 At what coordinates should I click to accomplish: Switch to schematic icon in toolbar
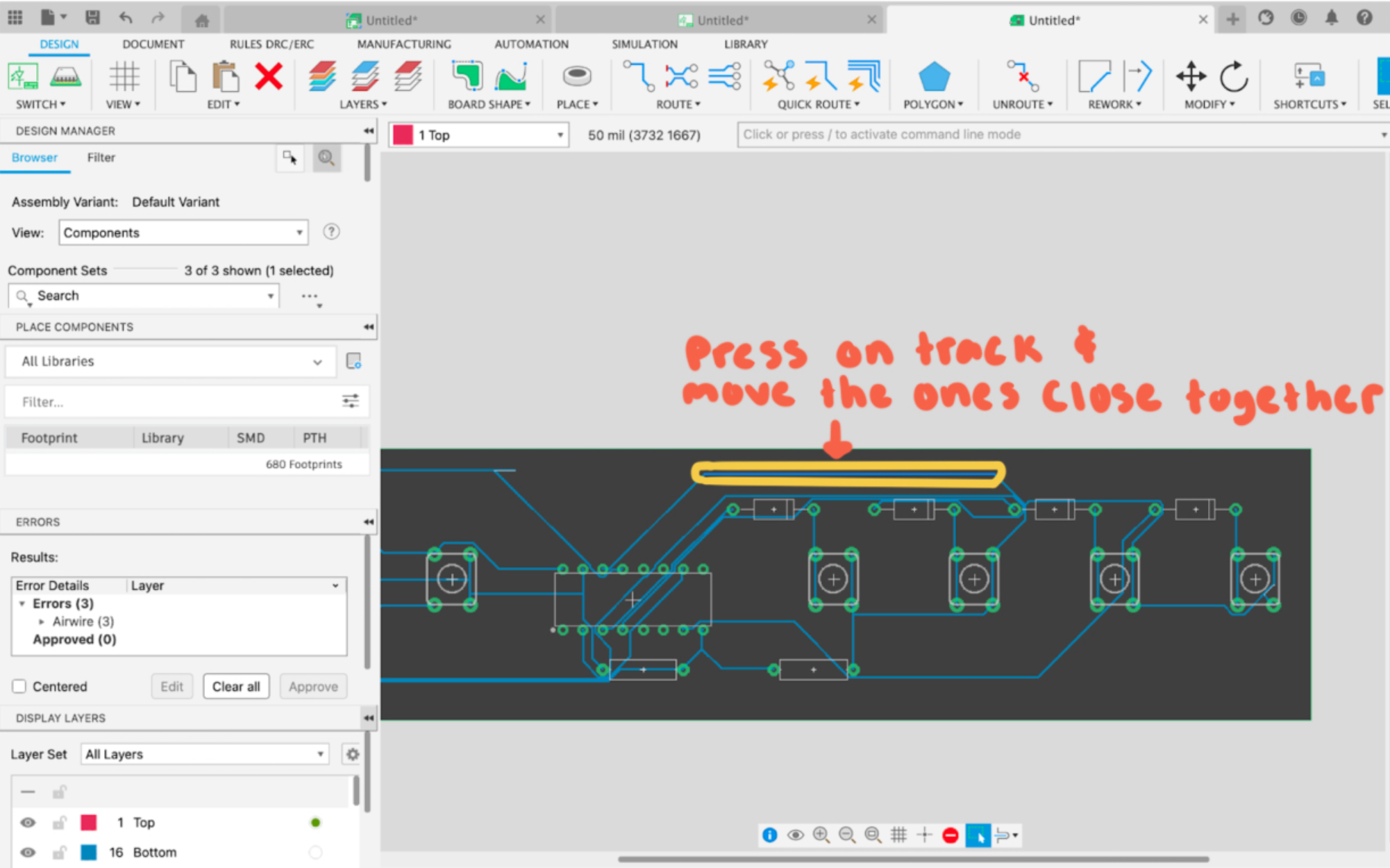click(23, 76)
